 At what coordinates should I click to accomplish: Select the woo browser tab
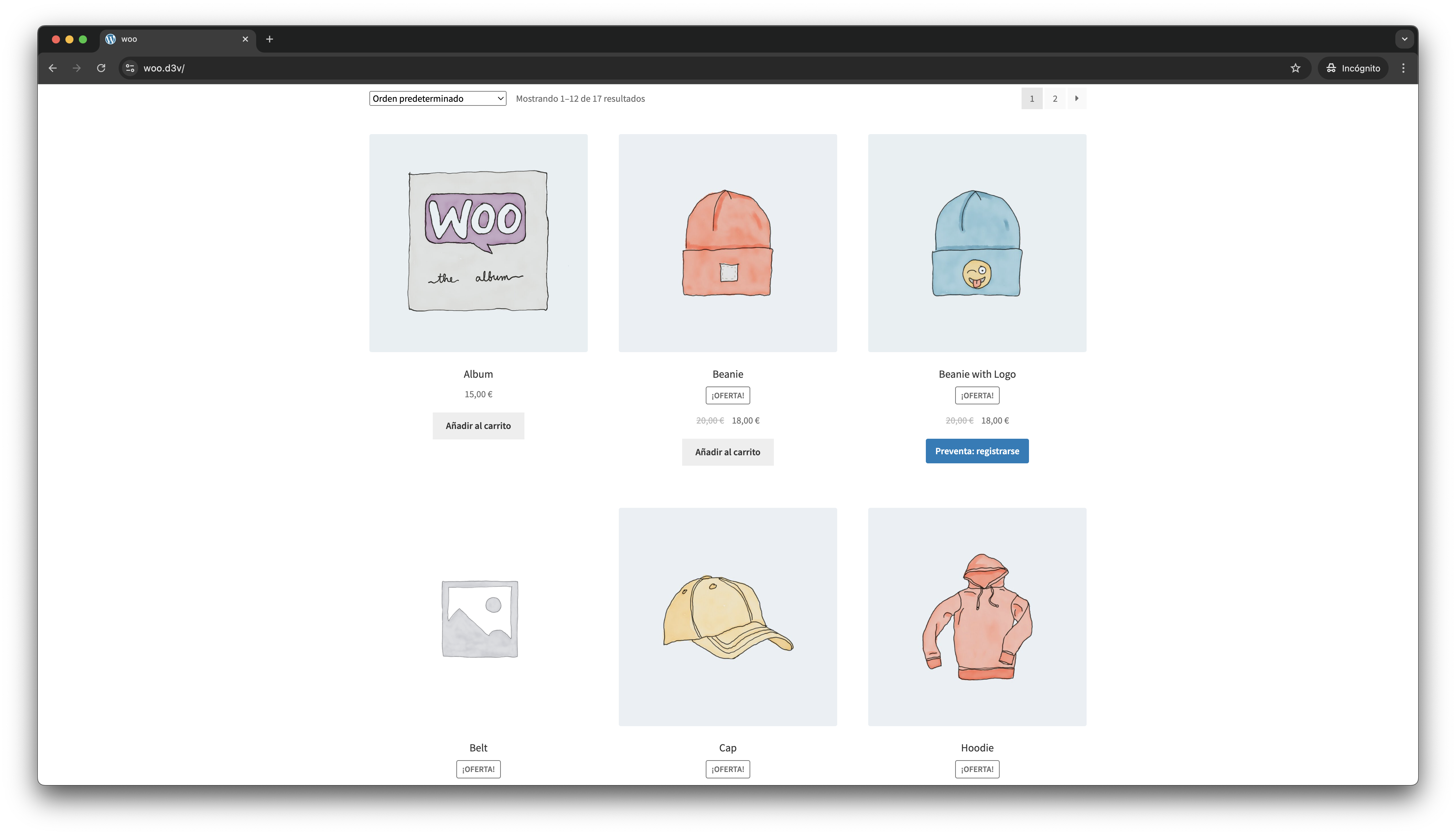pyautogui.click(x=172, y=39)
